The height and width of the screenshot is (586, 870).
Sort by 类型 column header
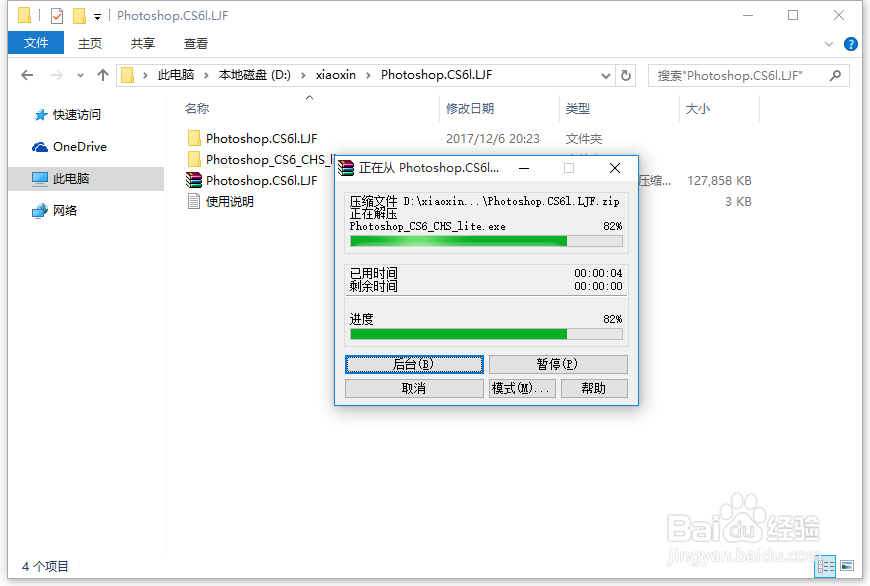pos(578,109)
